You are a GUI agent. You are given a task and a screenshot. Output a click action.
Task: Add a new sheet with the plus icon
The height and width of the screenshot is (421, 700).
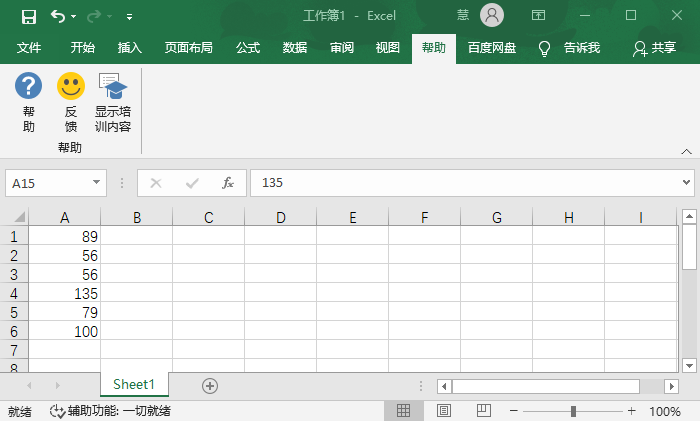click(x=210, y=385)
